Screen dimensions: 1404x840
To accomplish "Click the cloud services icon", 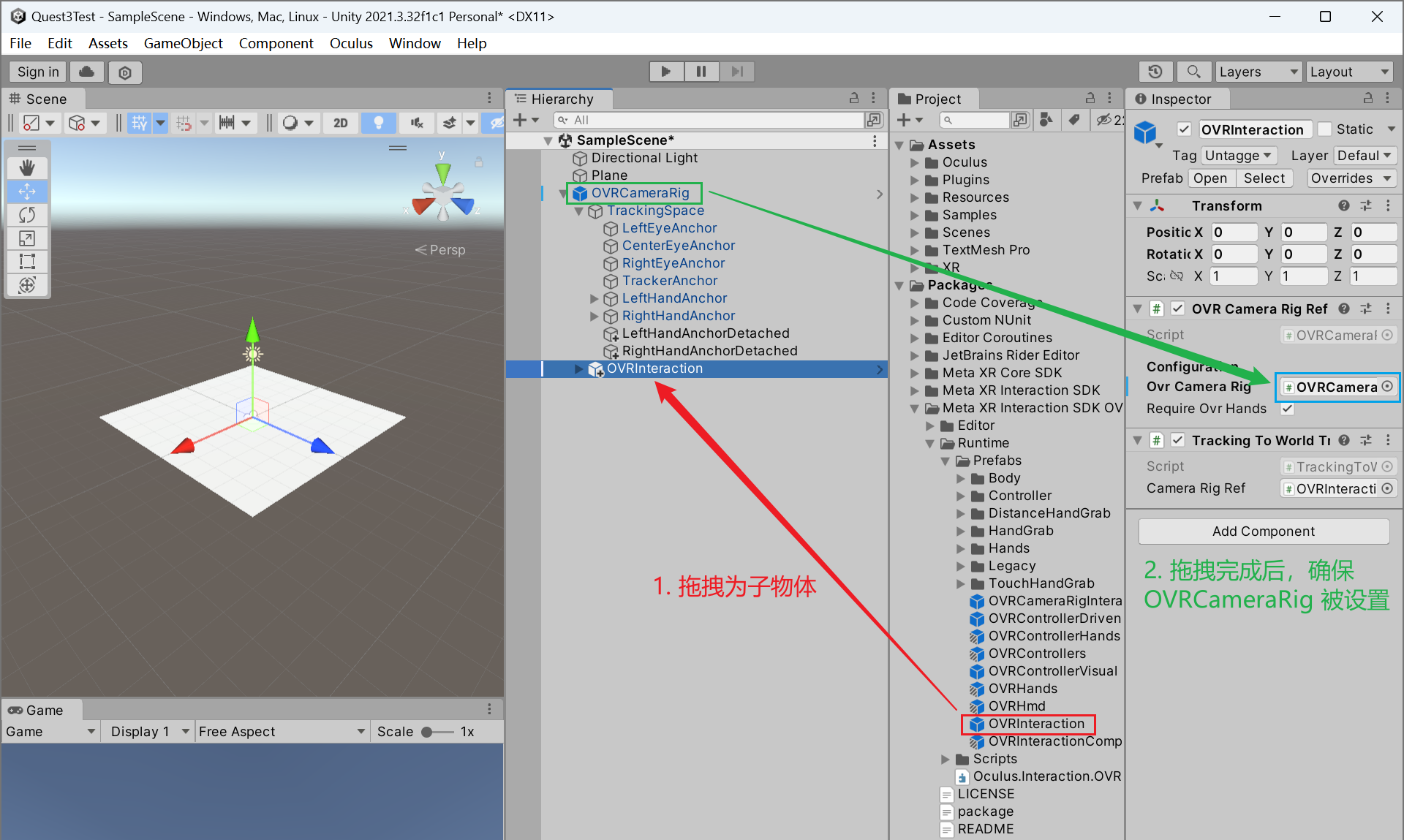I will [86, 72].
